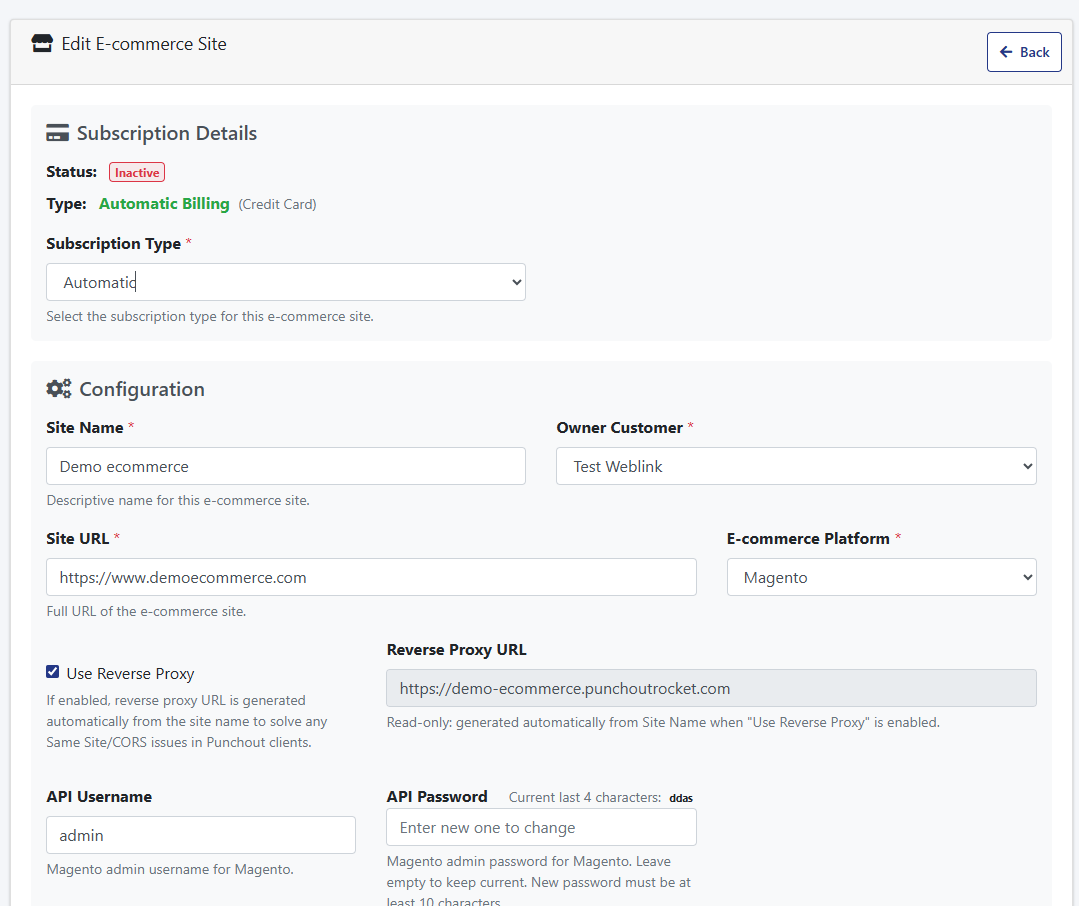Click the (Credit Card) text

(x=277, y=204)
